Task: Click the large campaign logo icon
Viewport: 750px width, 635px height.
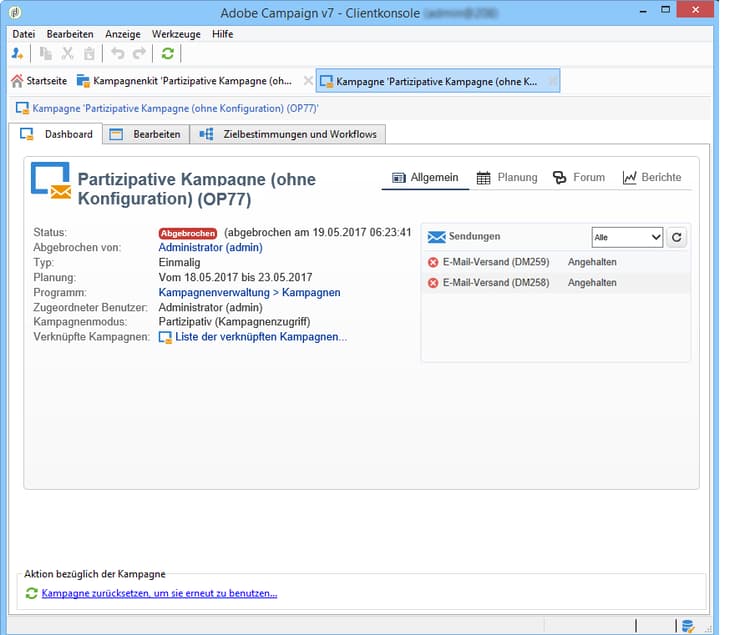Action: 51,181
